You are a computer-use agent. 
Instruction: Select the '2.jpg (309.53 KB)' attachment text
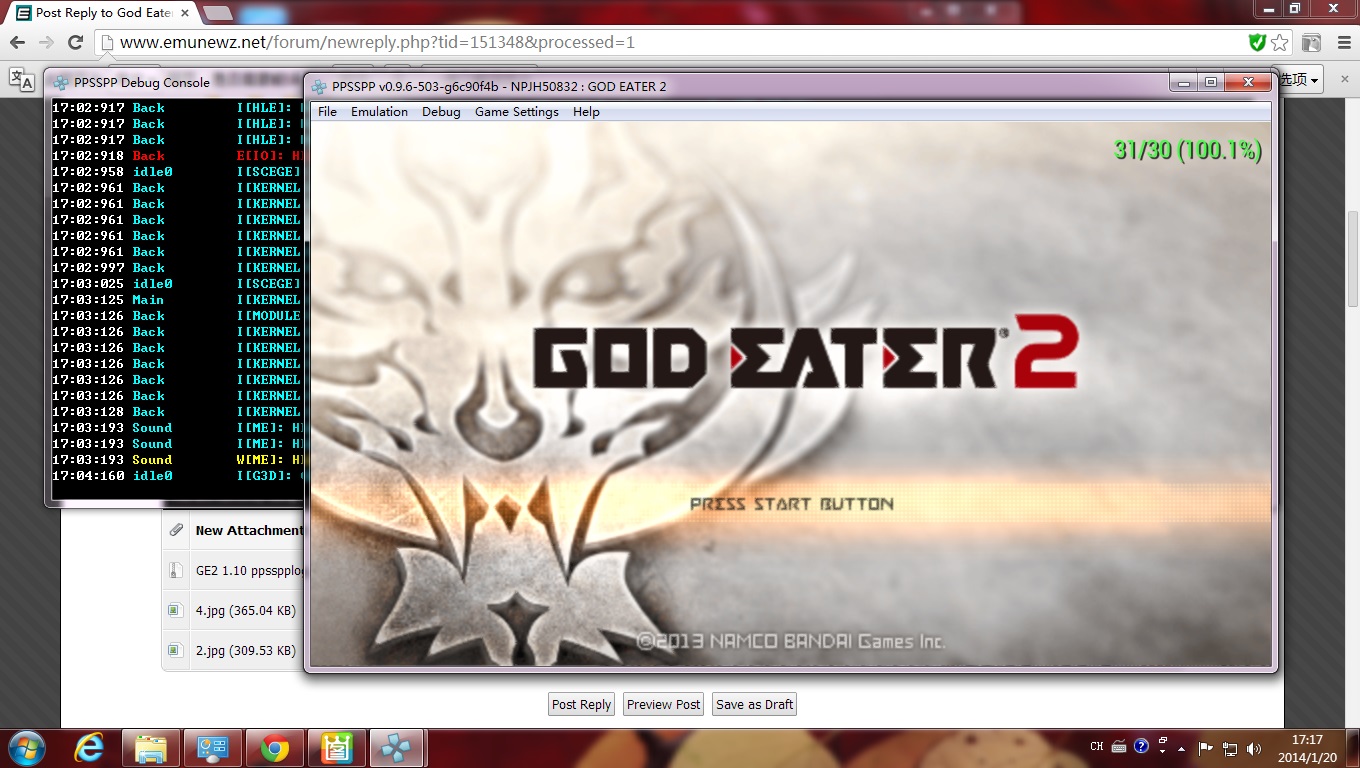point(245,650)
